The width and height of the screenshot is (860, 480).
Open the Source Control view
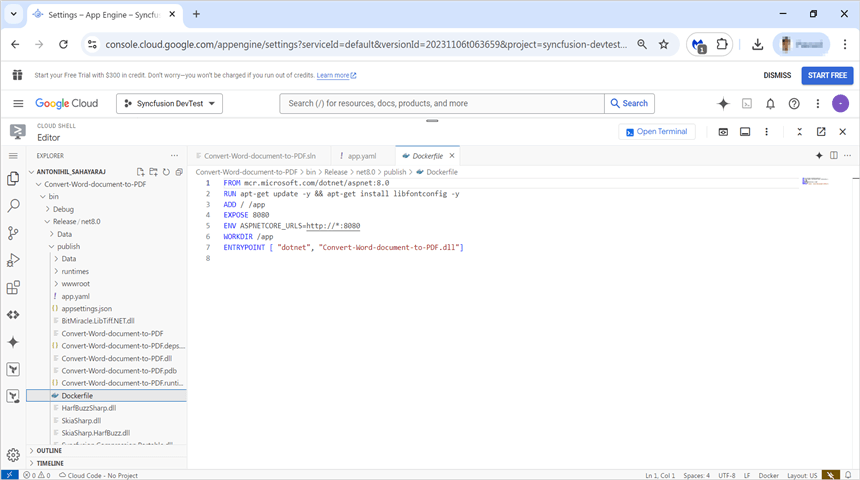[13, 232]
